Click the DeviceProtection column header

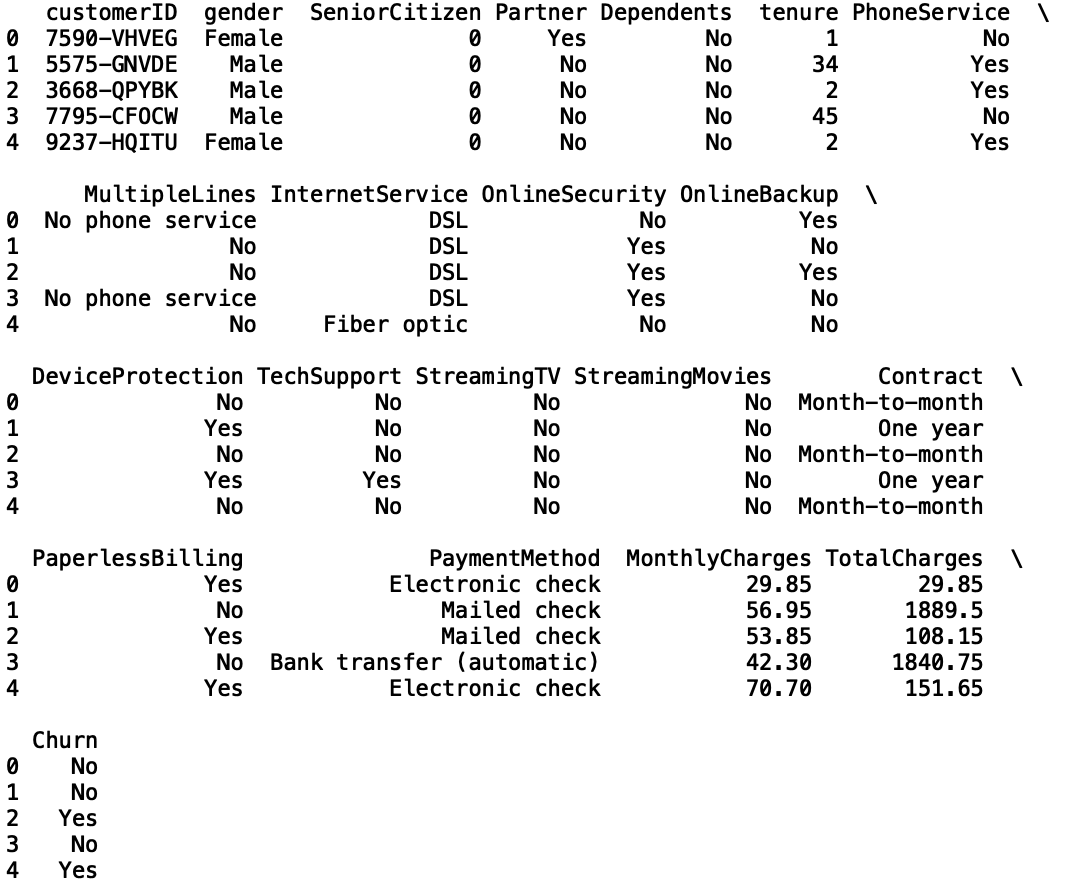point(137,376)
